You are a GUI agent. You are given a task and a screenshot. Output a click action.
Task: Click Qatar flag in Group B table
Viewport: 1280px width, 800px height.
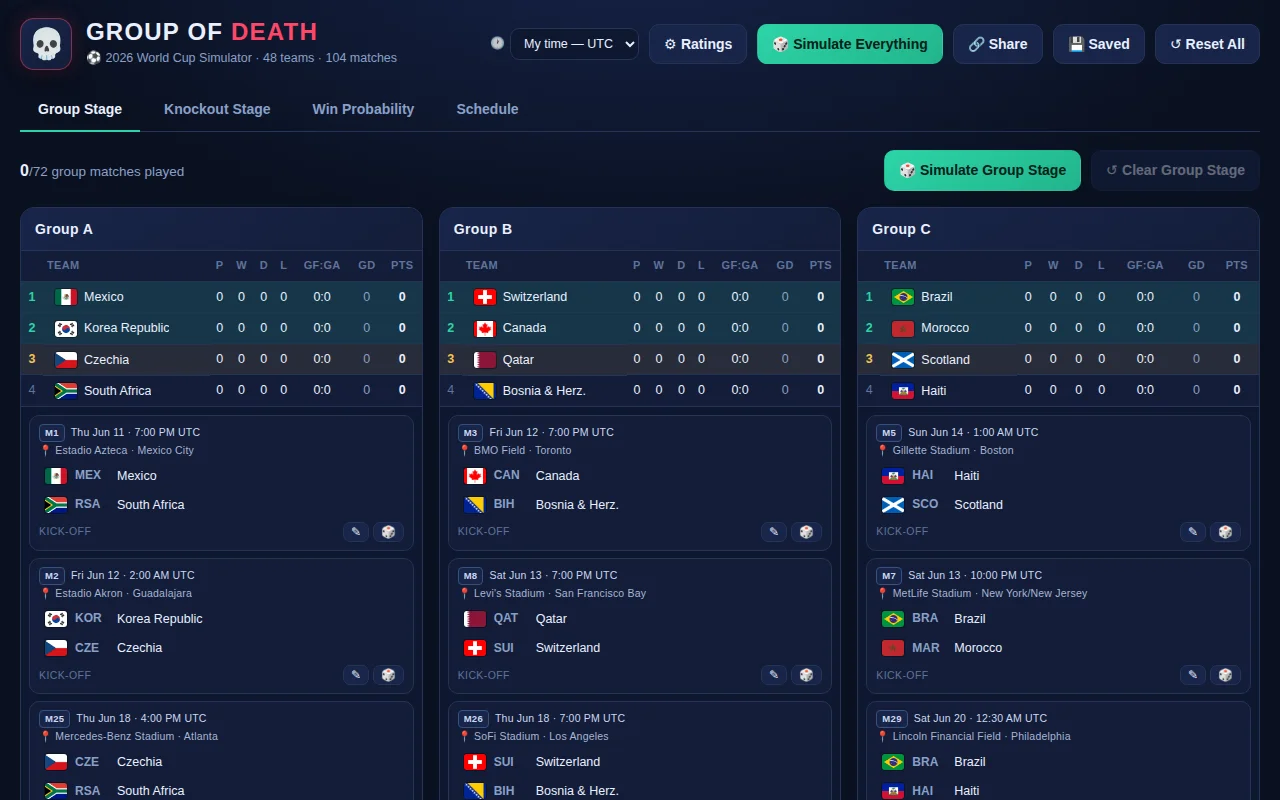tap(485, 359)
